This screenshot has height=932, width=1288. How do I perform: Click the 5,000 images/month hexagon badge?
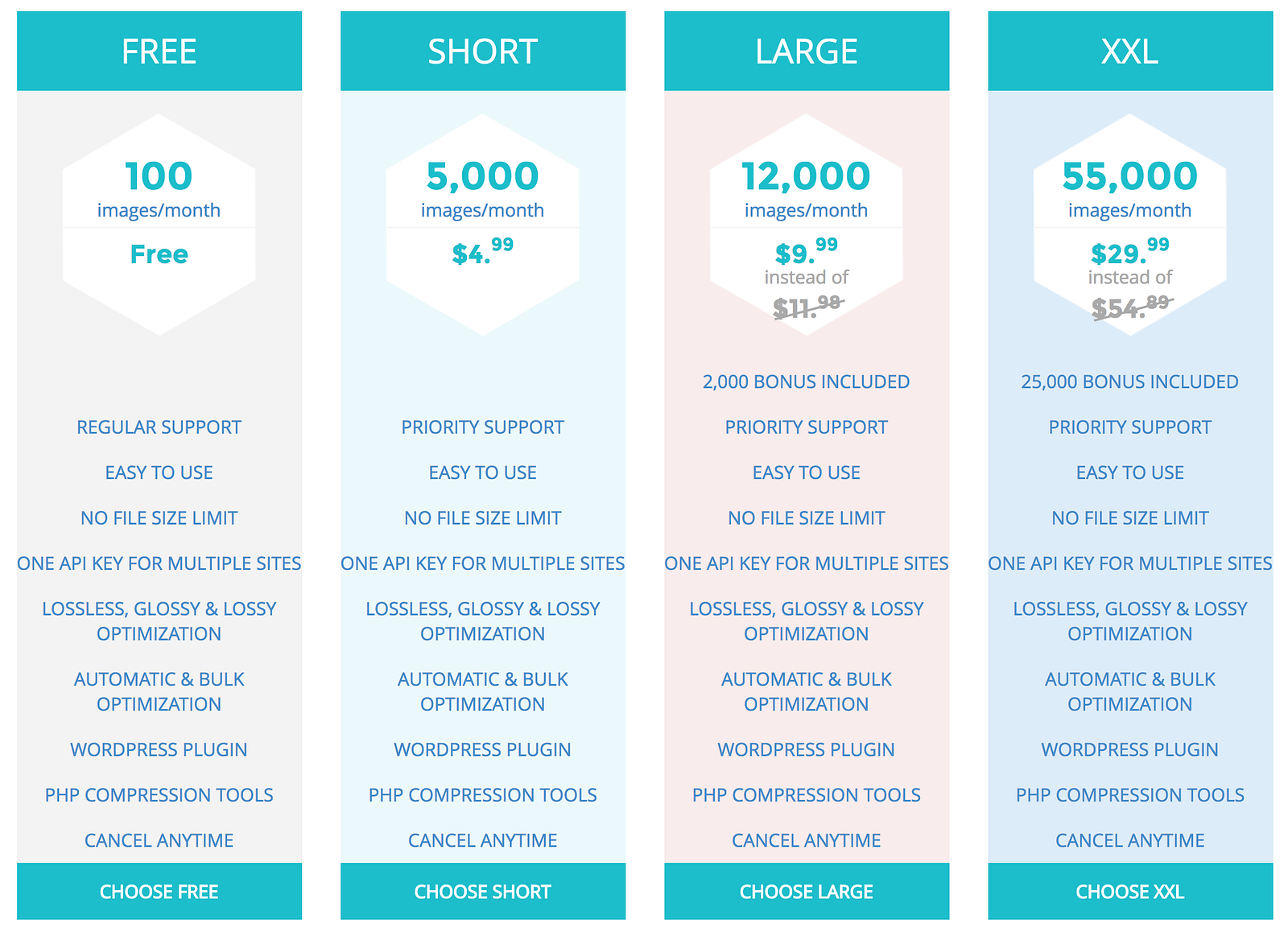pos(483,225)
